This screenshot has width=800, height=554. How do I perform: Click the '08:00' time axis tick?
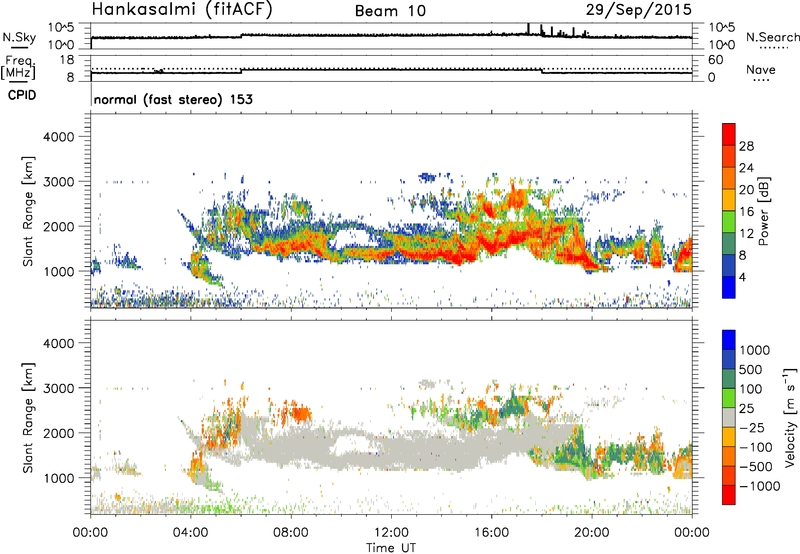click(x=291, y=533)
